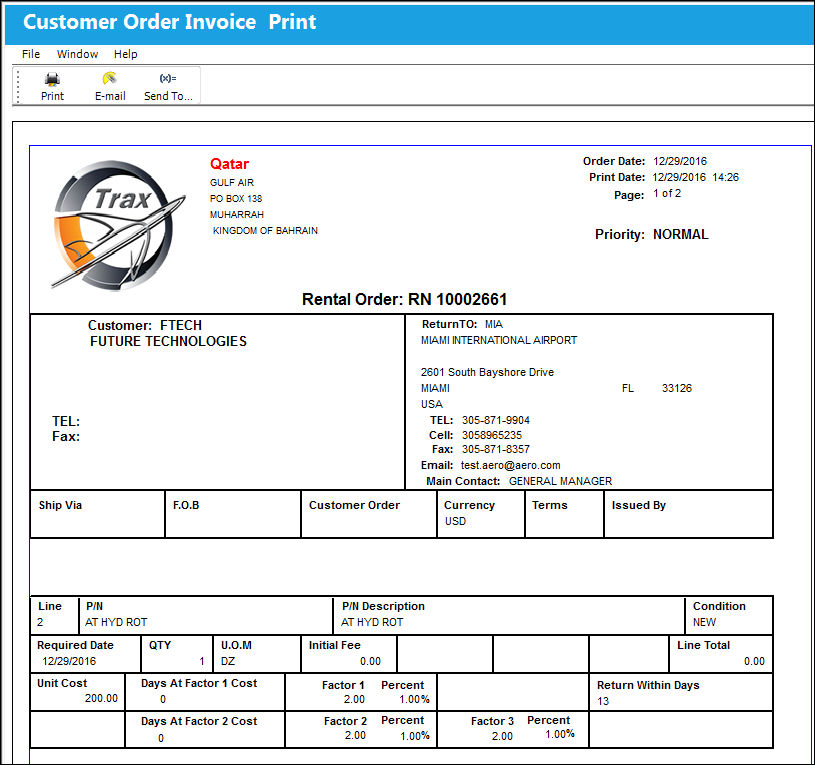Select the "GULF AIR" address line

tap(232, 183)
